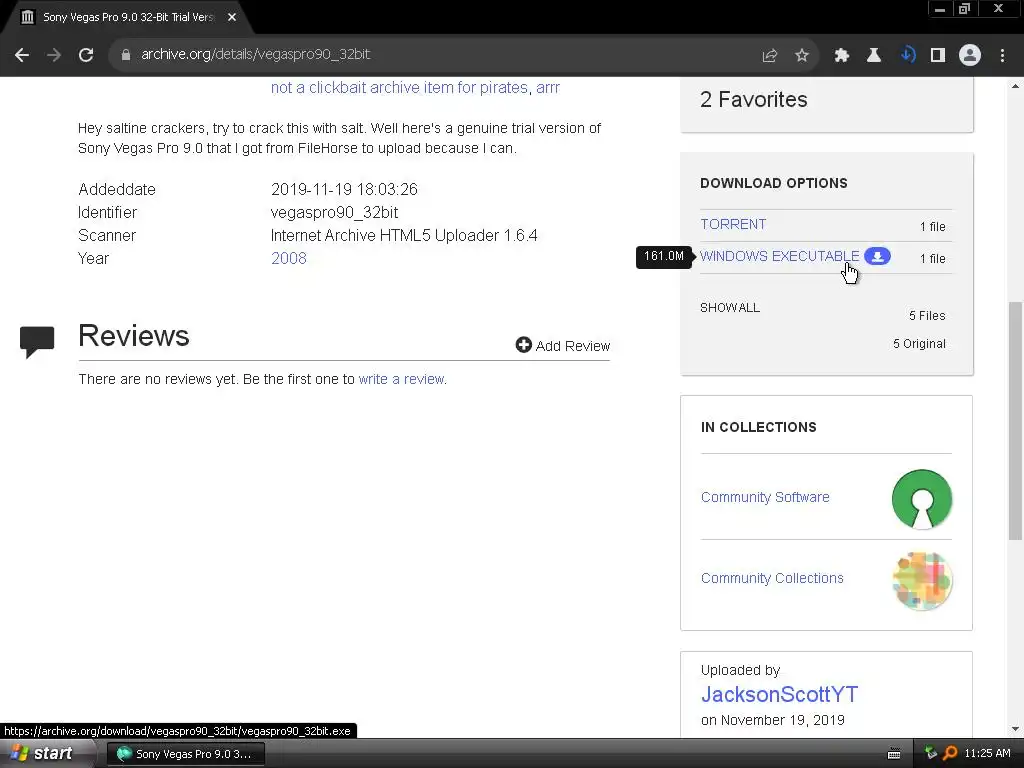The image size is (1024, 768).
Task: Click the Addeddate value 2019-11-19 18:03:26
Action: tap(344, 189)
